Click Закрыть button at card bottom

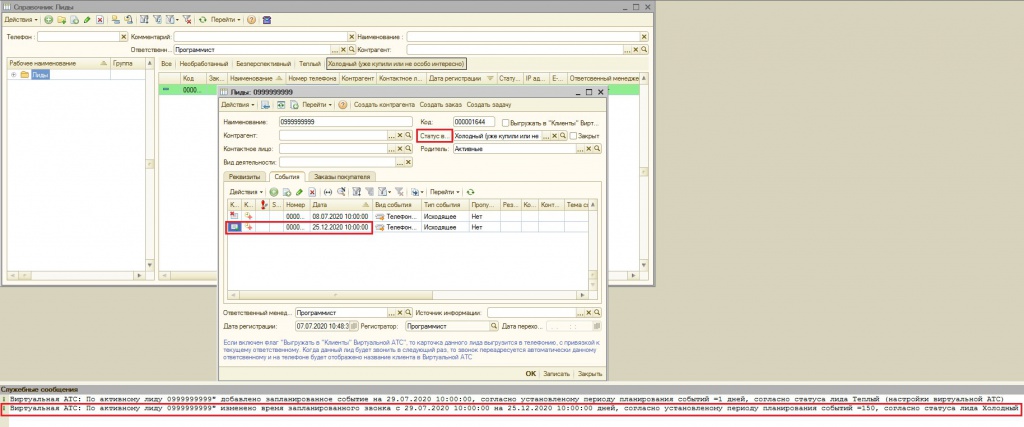(590, 374)
